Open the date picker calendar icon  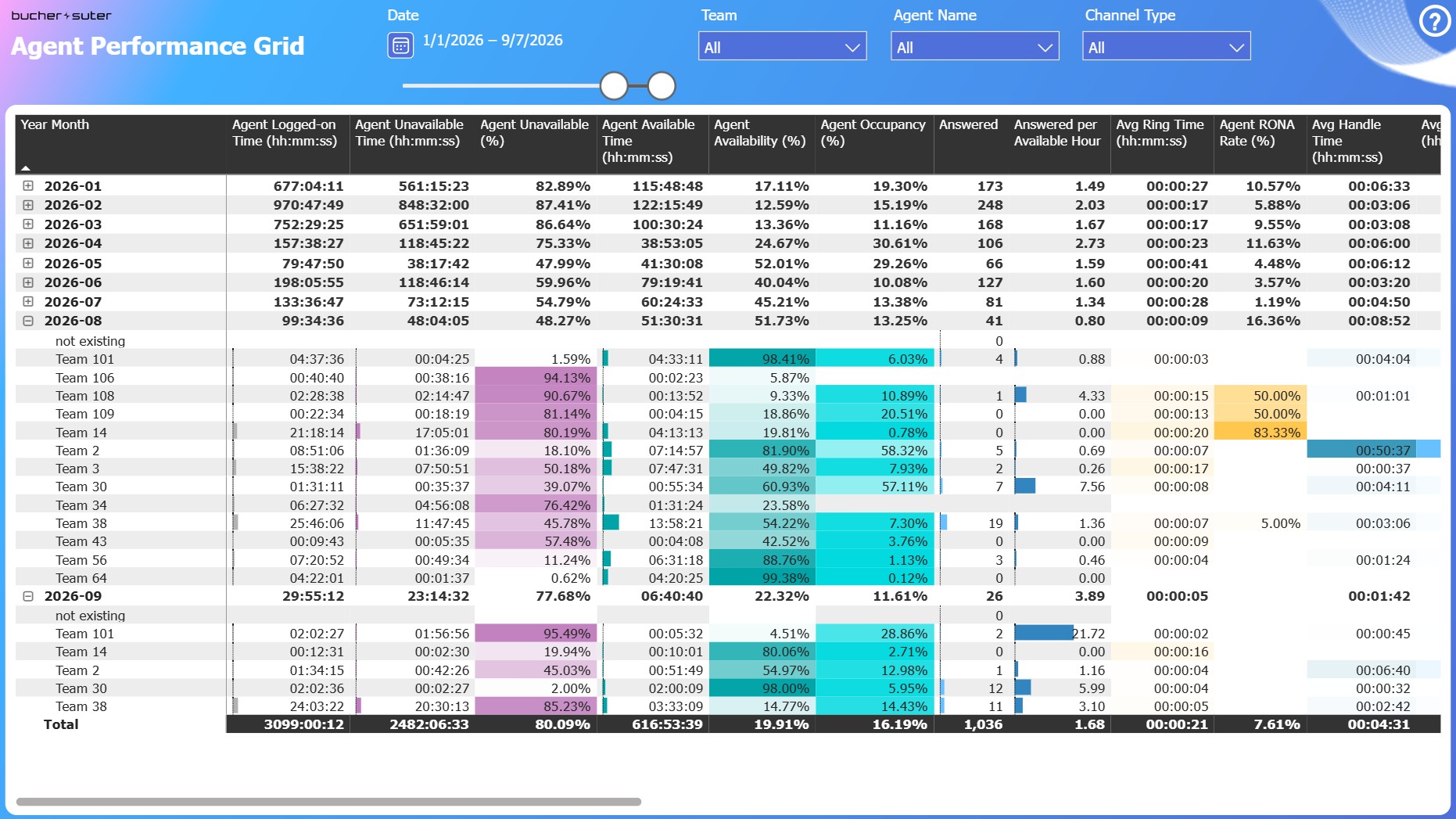400,45
